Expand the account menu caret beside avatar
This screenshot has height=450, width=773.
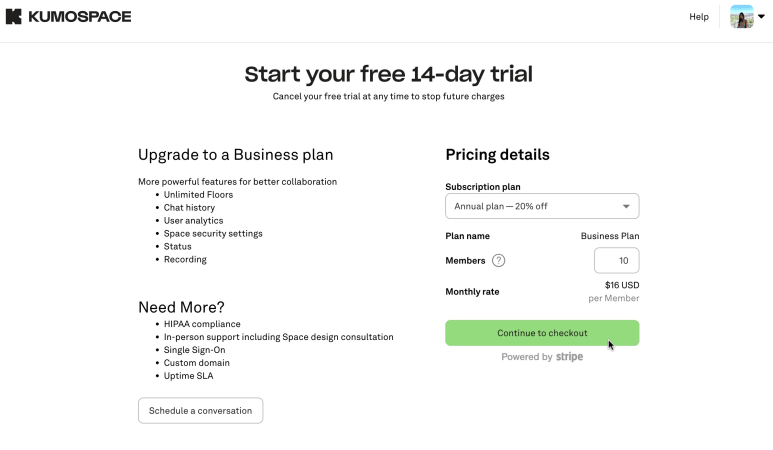[761, 17]
